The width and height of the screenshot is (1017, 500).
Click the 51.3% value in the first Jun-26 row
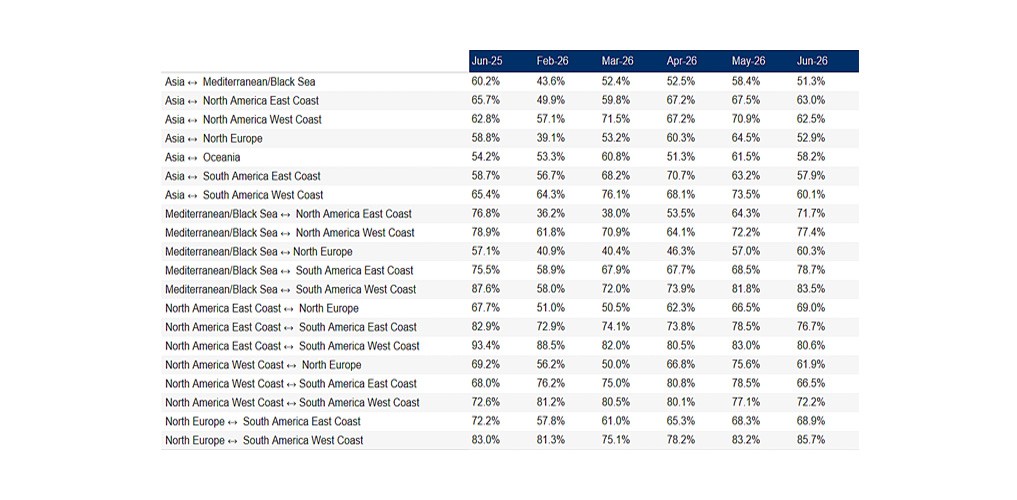(x=811, y=82)
